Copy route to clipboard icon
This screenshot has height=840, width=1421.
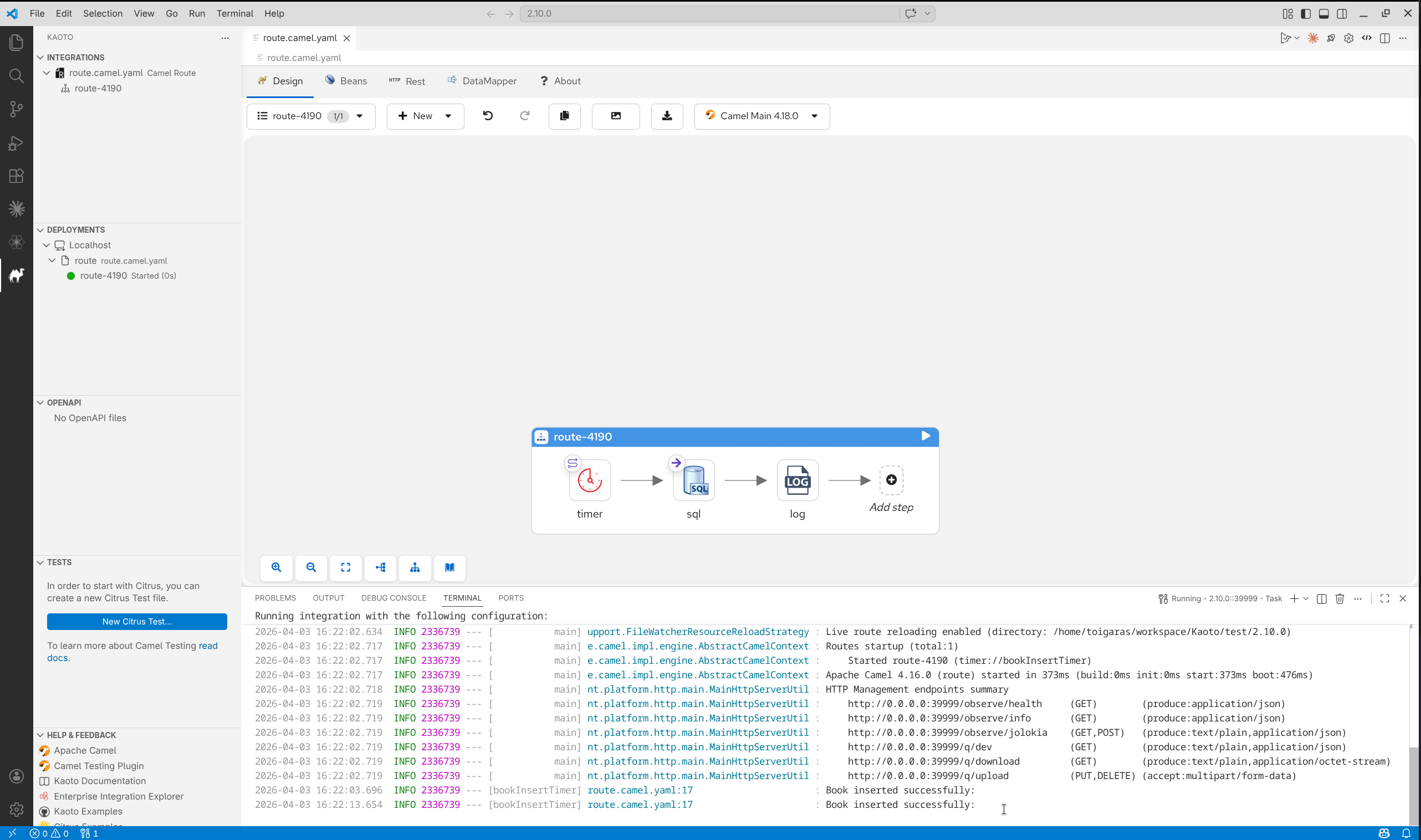click(564, 116)
